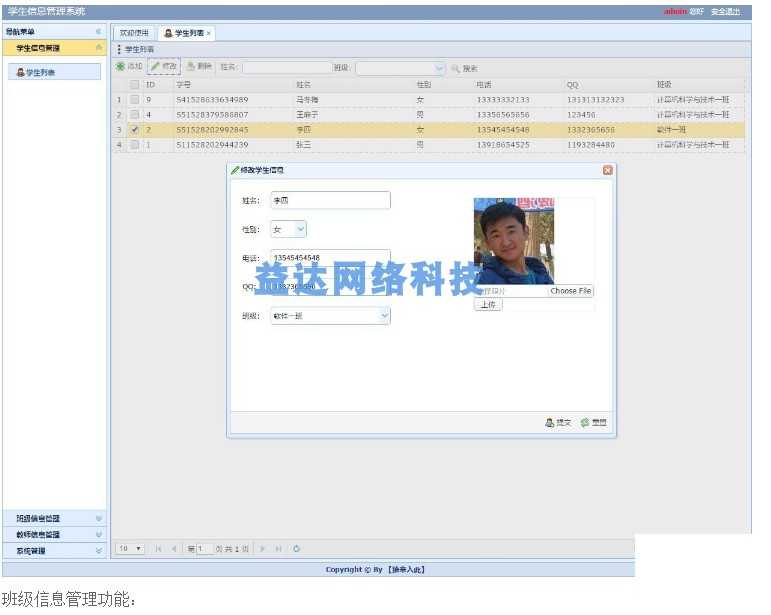Open the class filter dropdown in toolbar
Viewport: 771px width, 615px height.
[439, 68]
